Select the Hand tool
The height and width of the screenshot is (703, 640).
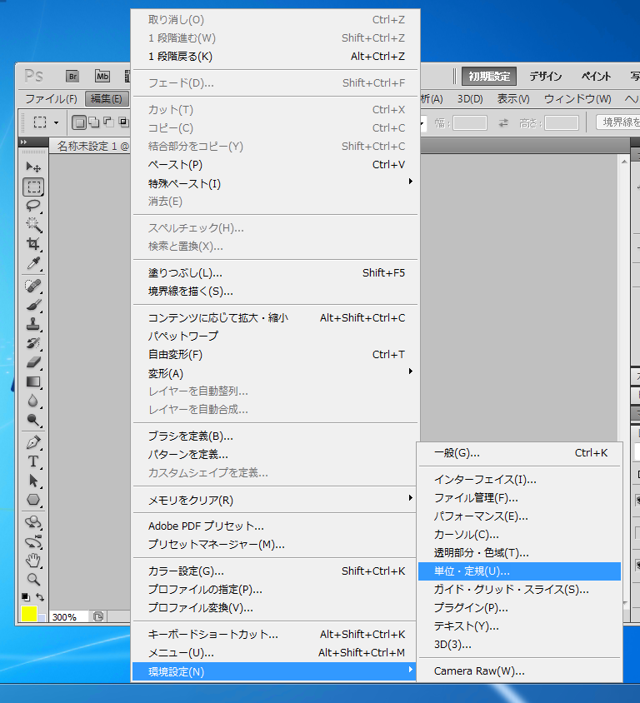click(33, 560)
